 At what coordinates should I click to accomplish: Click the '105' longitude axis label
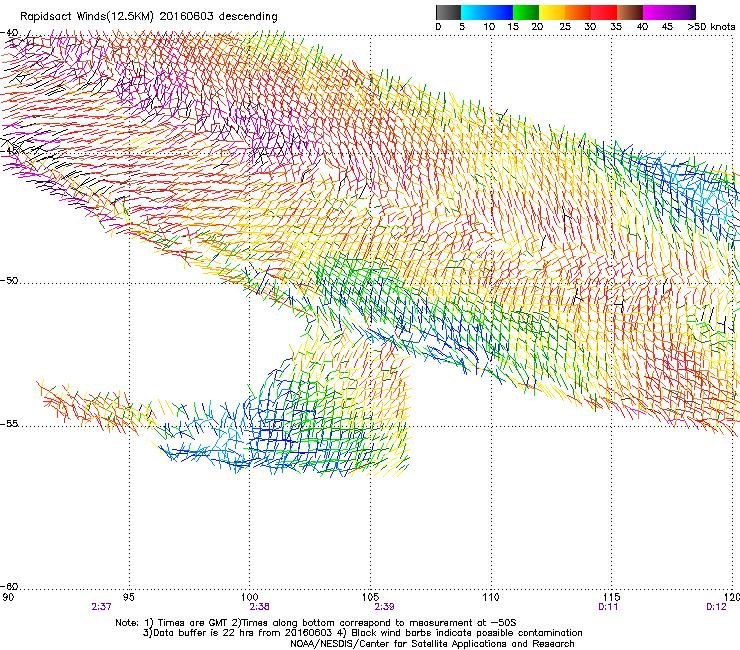click(x=370, y=597)
